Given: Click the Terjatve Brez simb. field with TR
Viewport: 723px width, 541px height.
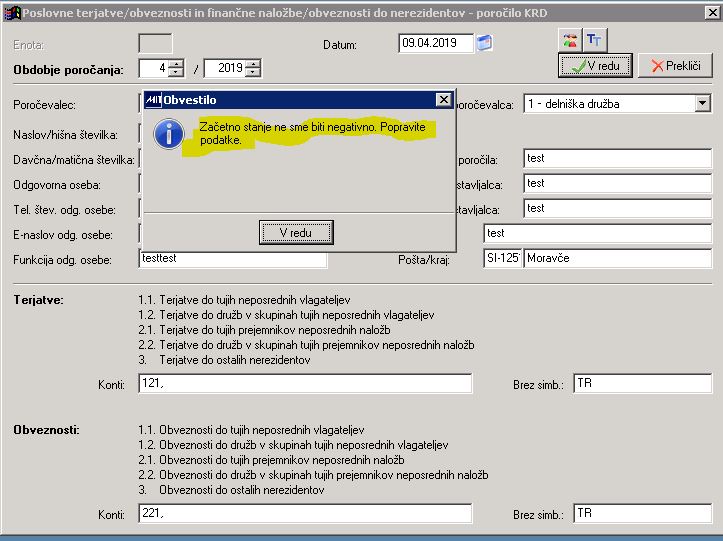Looking at the screenshot, I should 643,384.
